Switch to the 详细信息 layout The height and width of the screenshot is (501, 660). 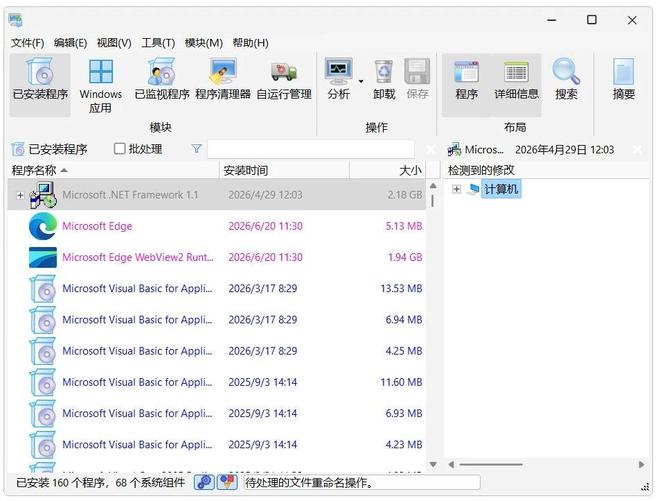[x=516, y=84]
